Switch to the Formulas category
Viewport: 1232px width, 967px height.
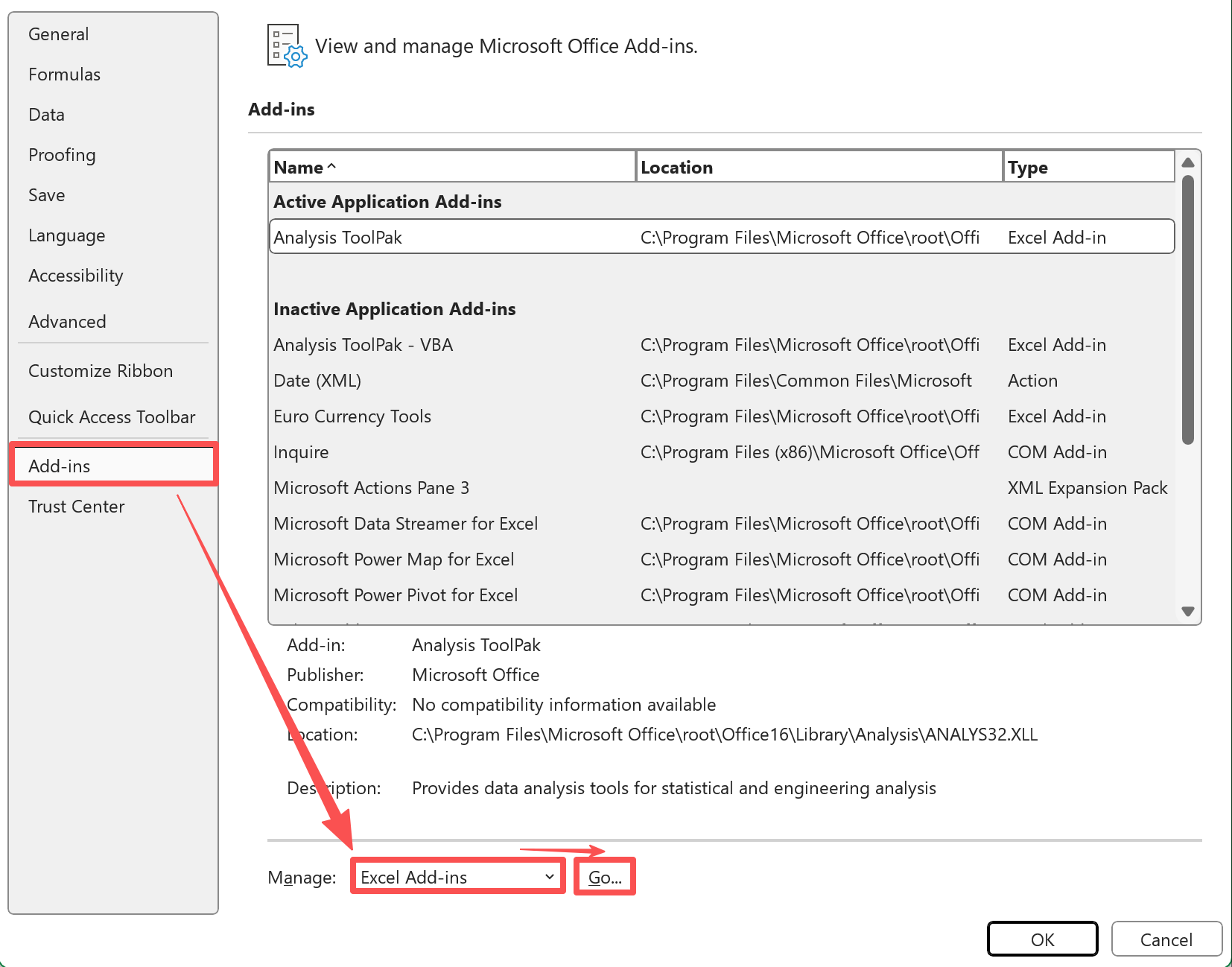point(64,74)
